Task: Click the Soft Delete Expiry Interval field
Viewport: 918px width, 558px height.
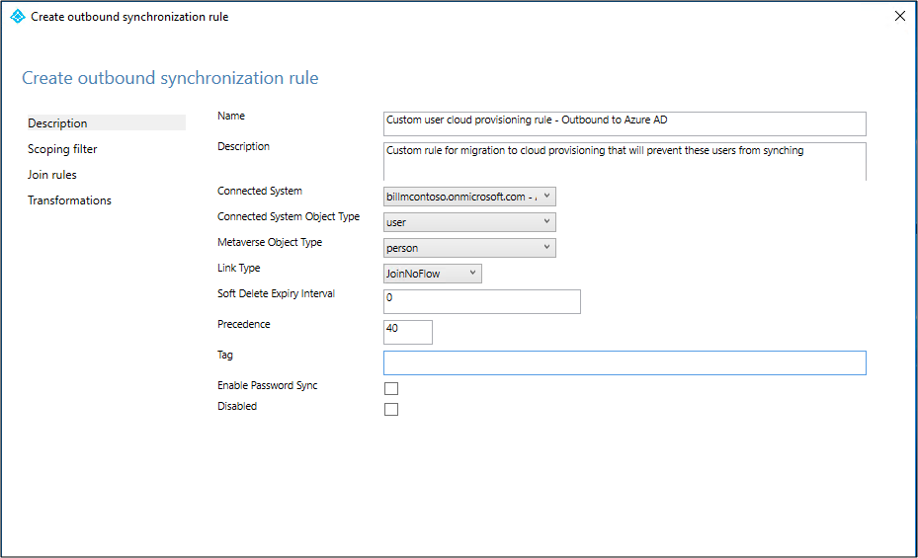Action: pyautogui.click(x=482, y=302)
